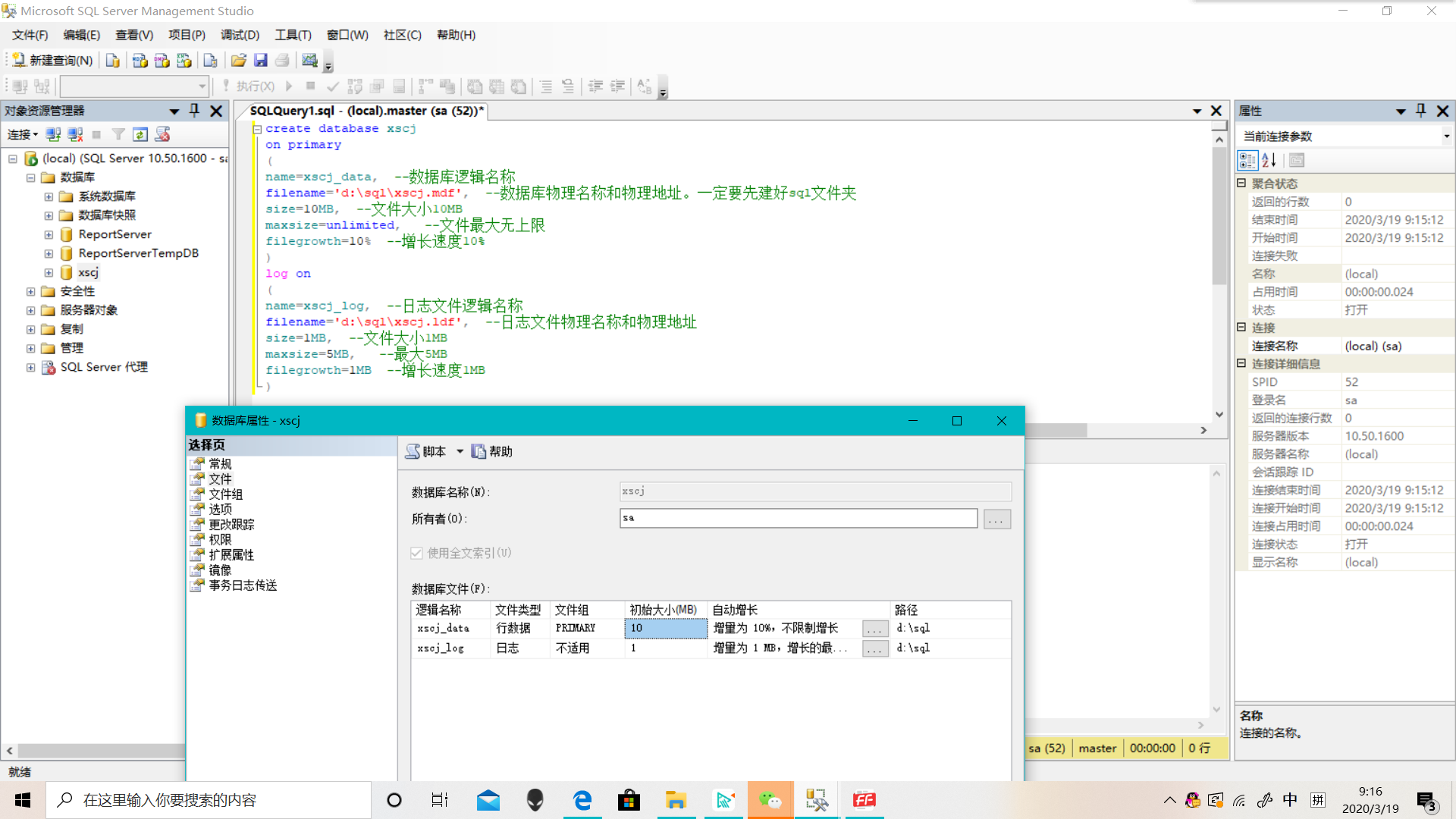The image size is (1456, 819).
Task: Click the 所有者 owner input field
Action: coord(799,519)
